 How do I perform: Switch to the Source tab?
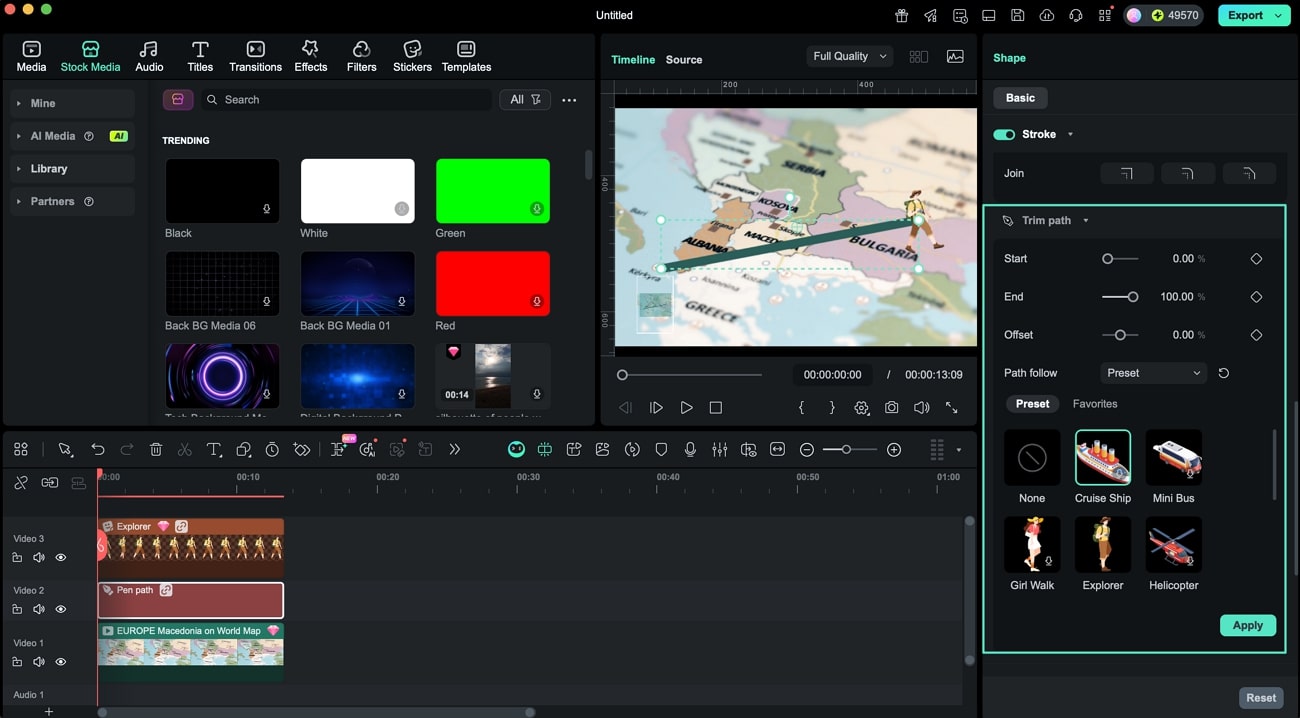click(x=684, y=60)
